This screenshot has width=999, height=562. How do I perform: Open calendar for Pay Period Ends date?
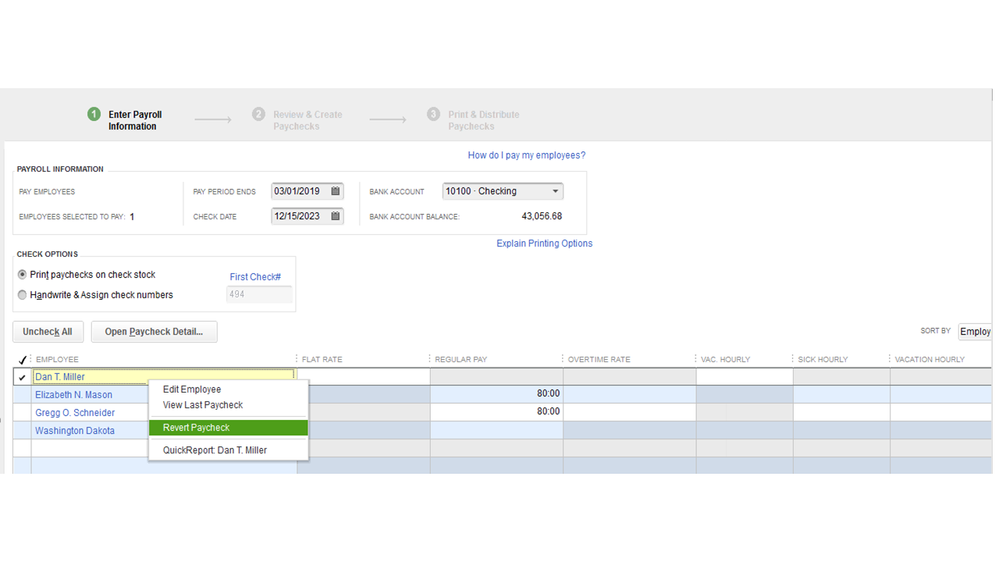click(335, 191)
